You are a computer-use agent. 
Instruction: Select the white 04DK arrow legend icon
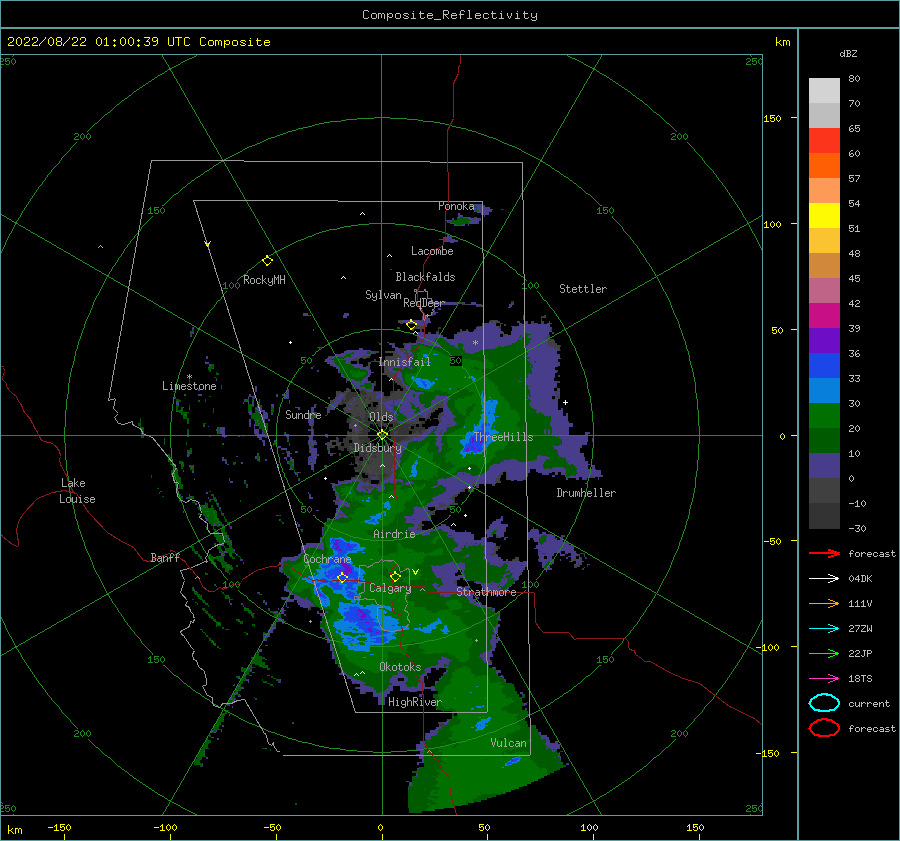tap(824, 579)
